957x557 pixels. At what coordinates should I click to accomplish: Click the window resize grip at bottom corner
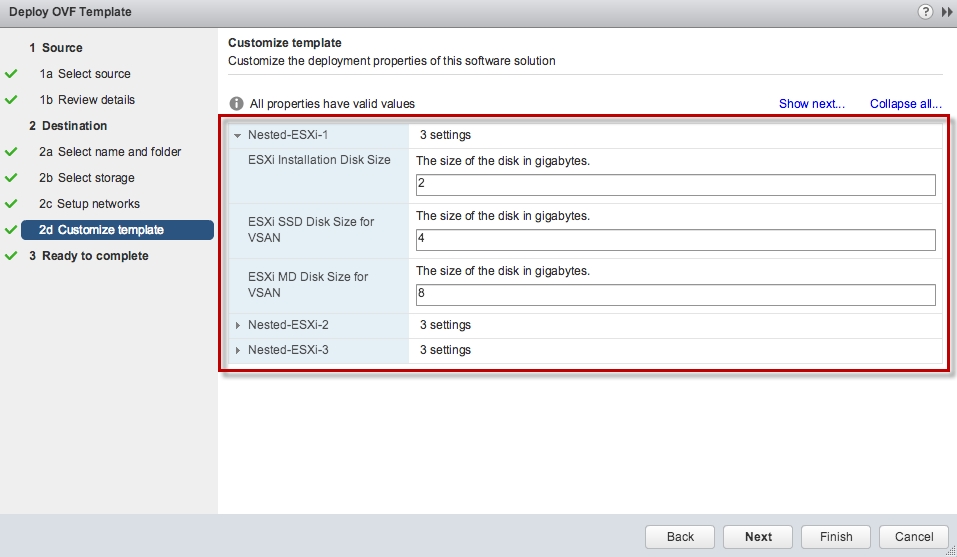[950, 551]
